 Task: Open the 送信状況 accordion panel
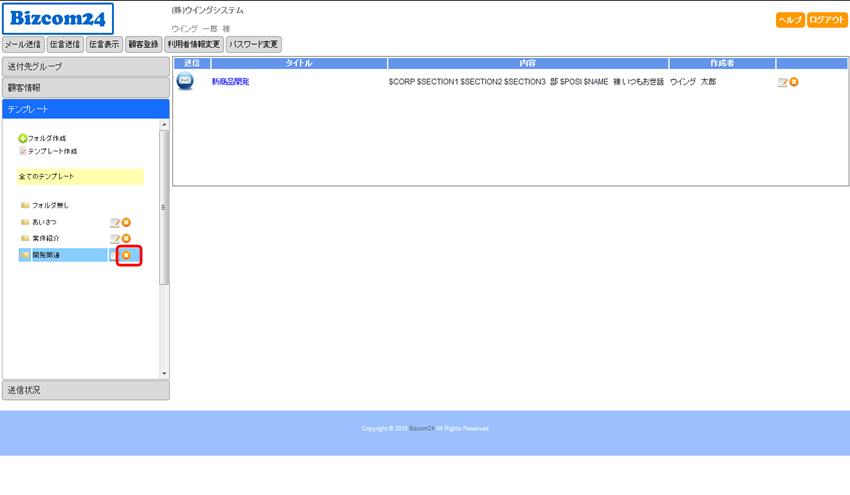click(x=85, y=390)
